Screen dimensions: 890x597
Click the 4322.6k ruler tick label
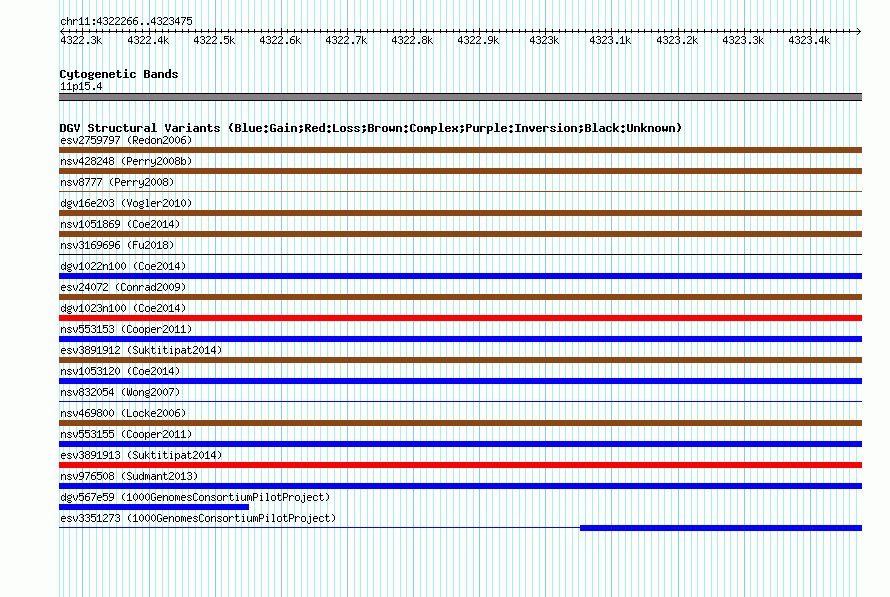(280, 40)
